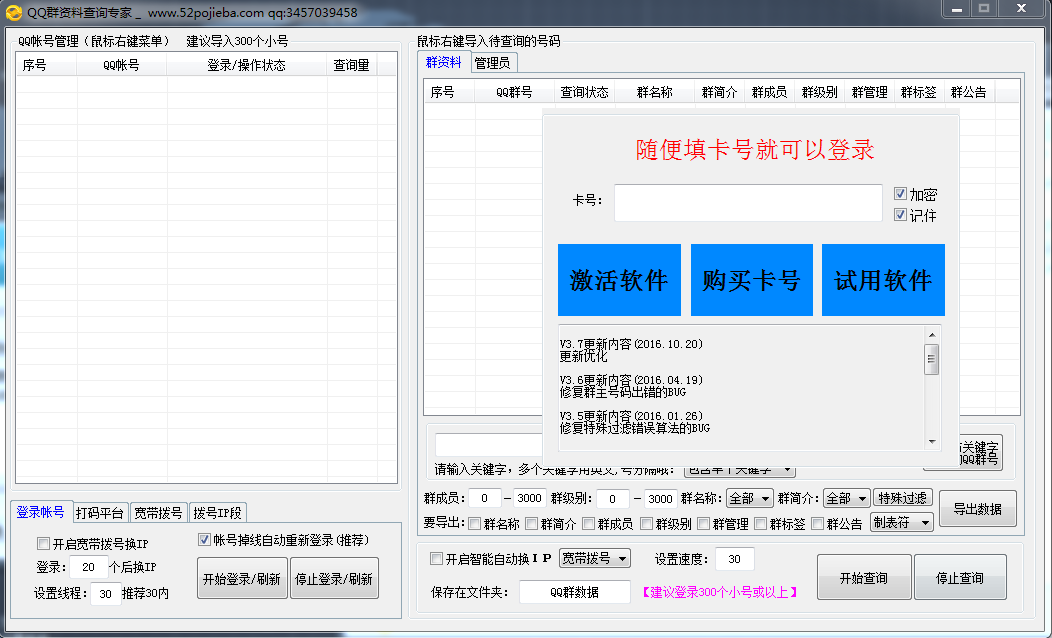Click scroll-up arrow in update log
The height and width of the screenshot is (638, 1052).
[x=931, y=335]
